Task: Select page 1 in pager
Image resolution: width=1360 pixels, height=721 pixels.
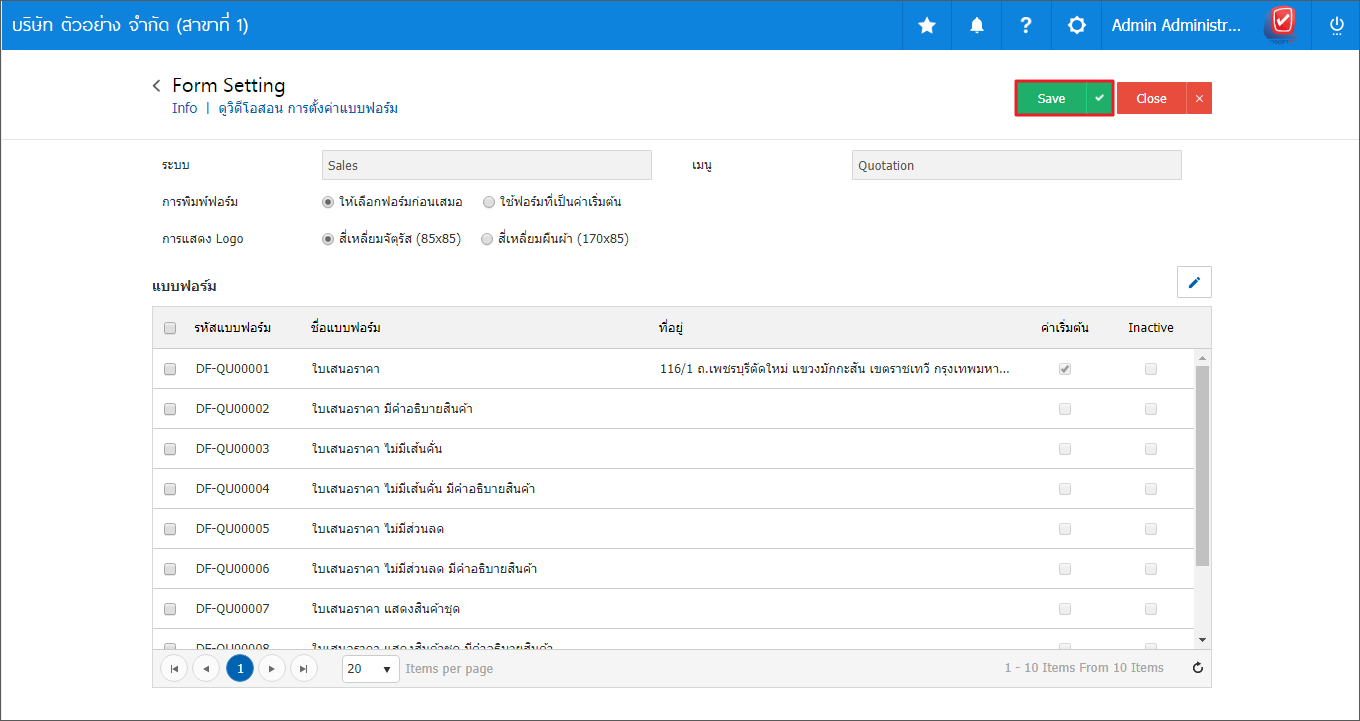Action: [240, 668]
